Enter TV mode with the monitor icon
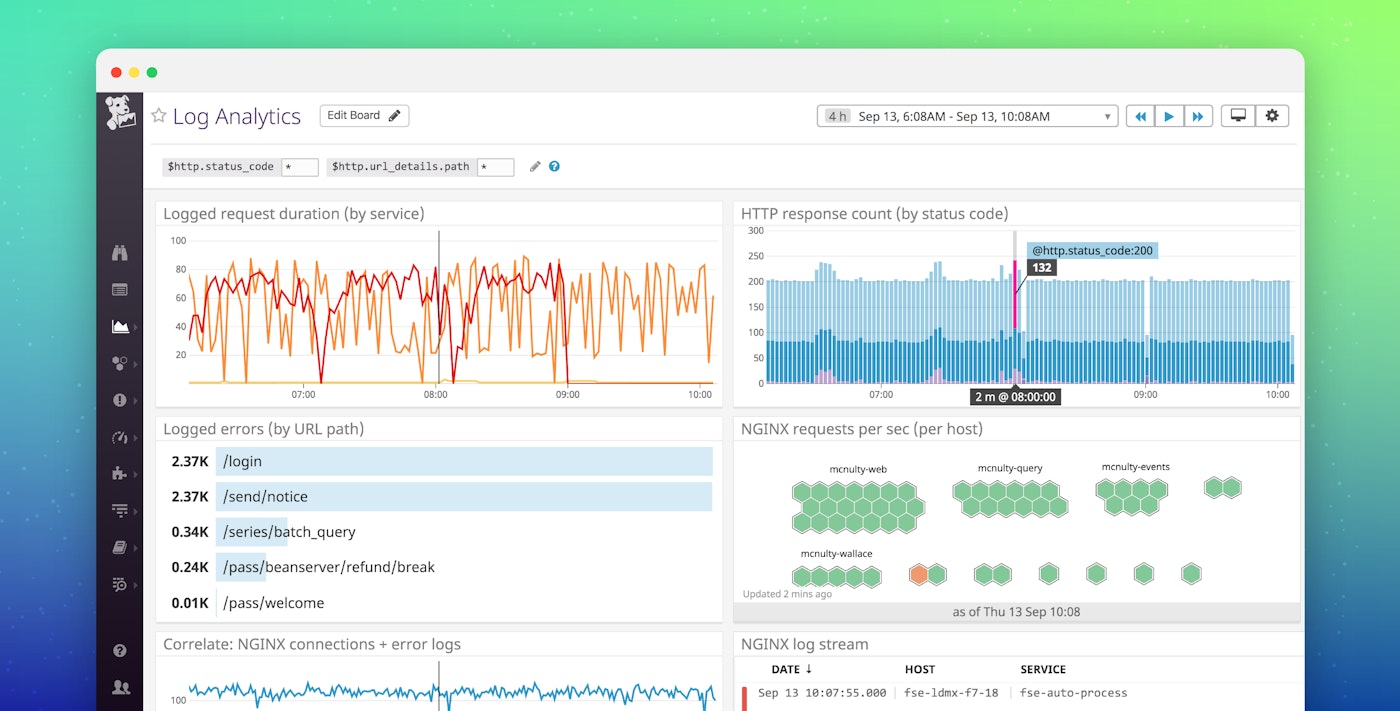1400x711 pixels. [x=1238, y=116]
